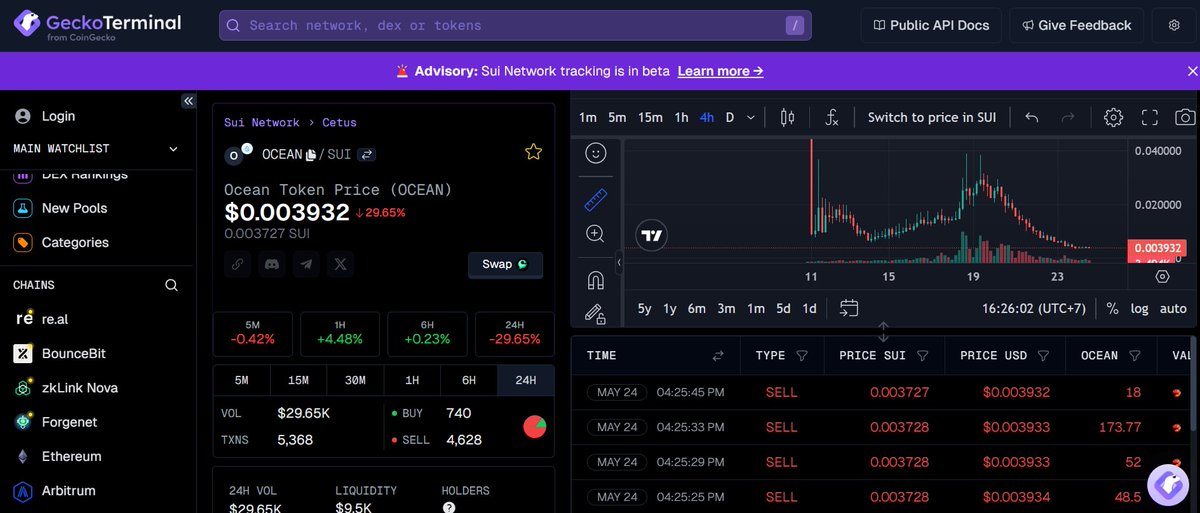Select the 6H stats tab
Viewport: 1200px width, 513px height.
click(469, 380)
